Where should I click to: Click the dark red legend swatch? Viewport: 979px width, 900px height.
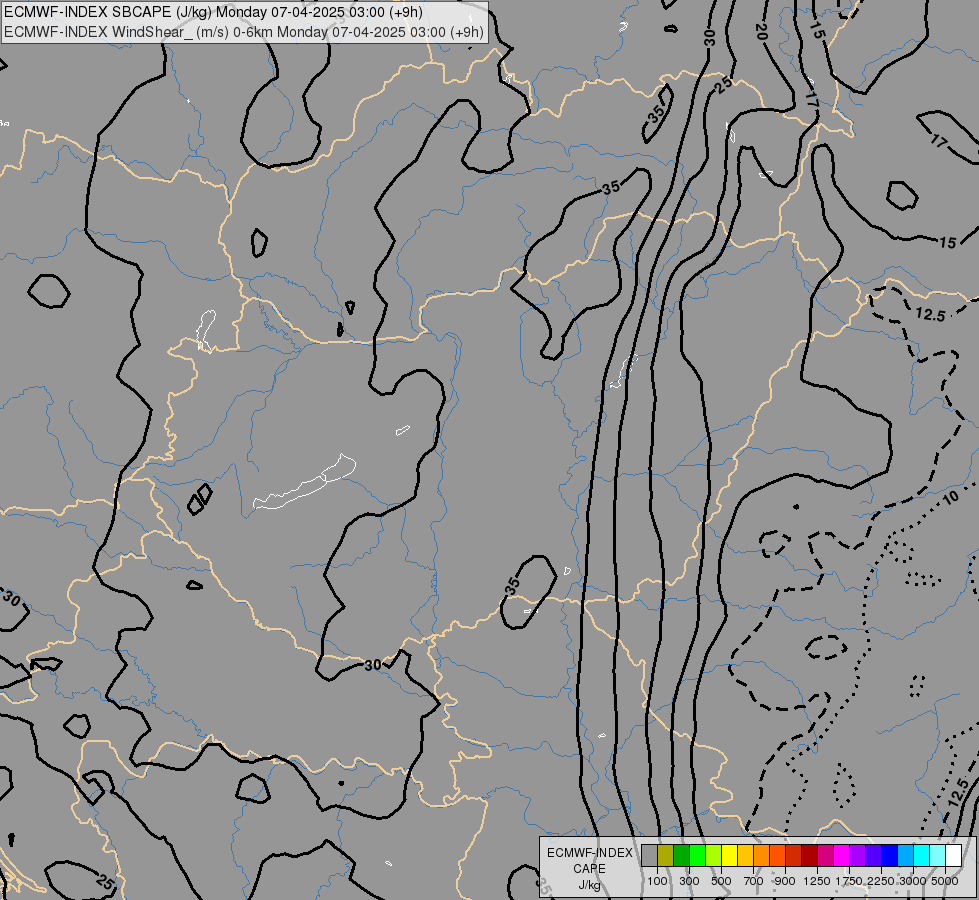(x=809, y=855)
